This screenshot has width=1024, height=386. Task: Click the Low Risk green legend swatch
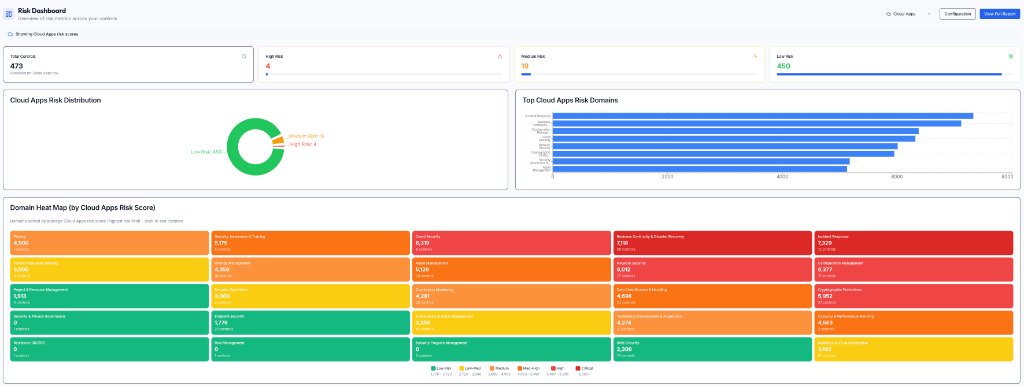[433, 368]
